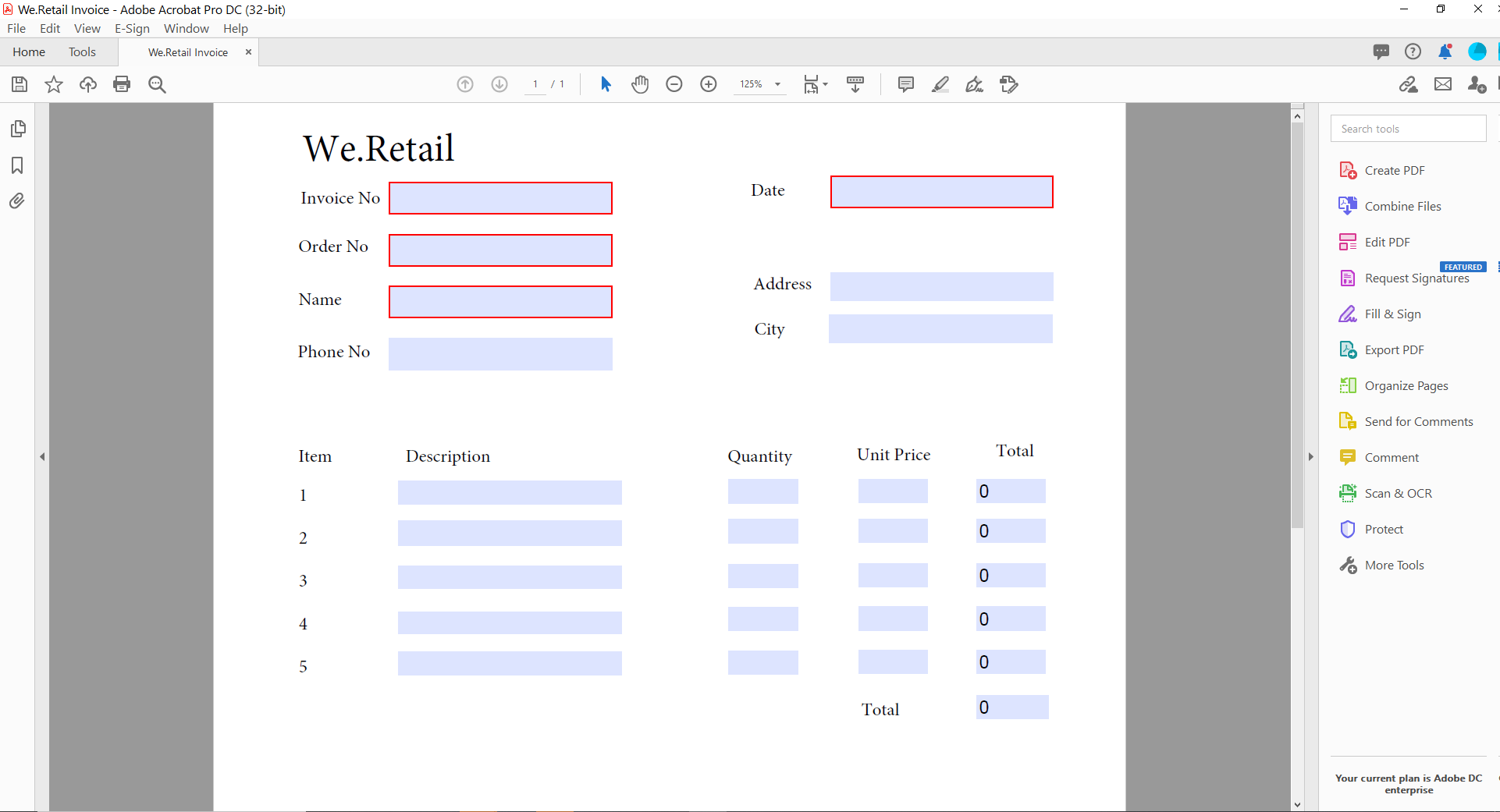Switch to the Tools tab
Image resolution: width=1500 pixels, height=812 pixels.
point(82,52)
